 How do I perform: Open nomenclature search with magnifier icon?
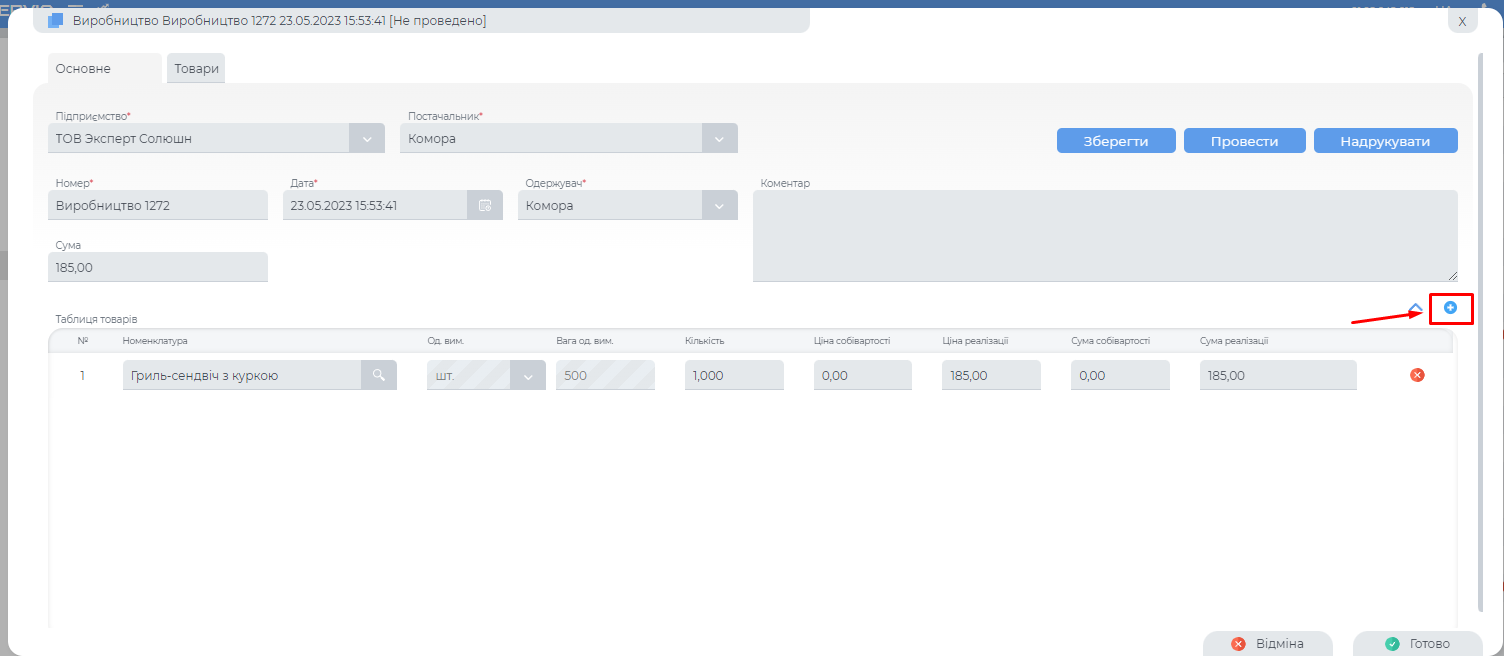point(379,375)
